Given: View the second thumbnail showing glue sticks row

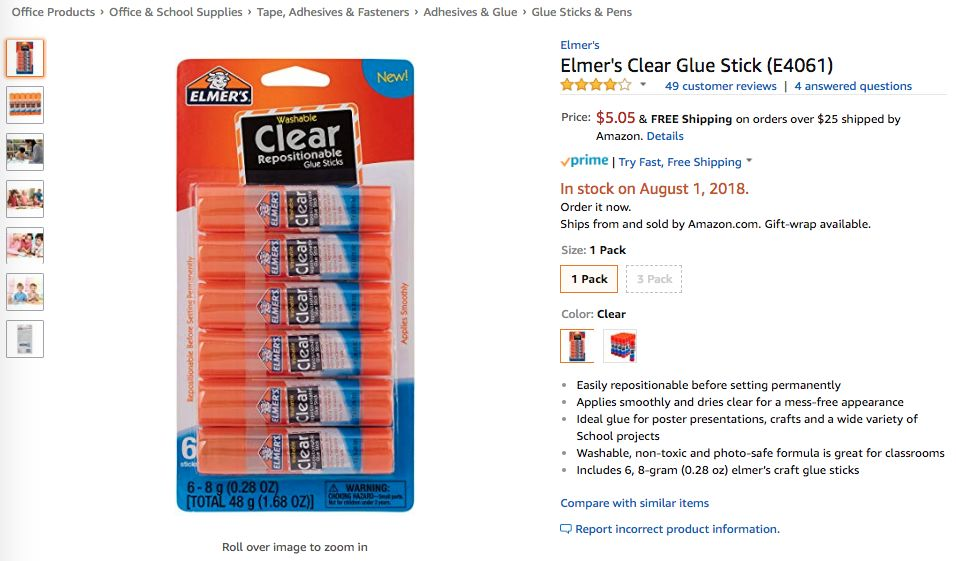Looking at the screenshot, I should pyautogui.click(x=25, y=105).
